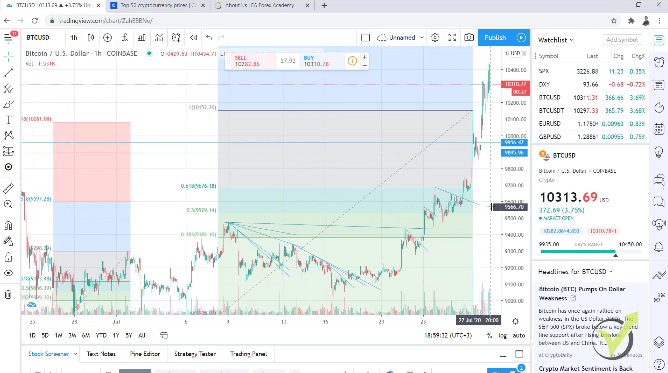Viewport: 668px width, 373px height.
Task: Select the YTD date range button
Action: (101, 336)
